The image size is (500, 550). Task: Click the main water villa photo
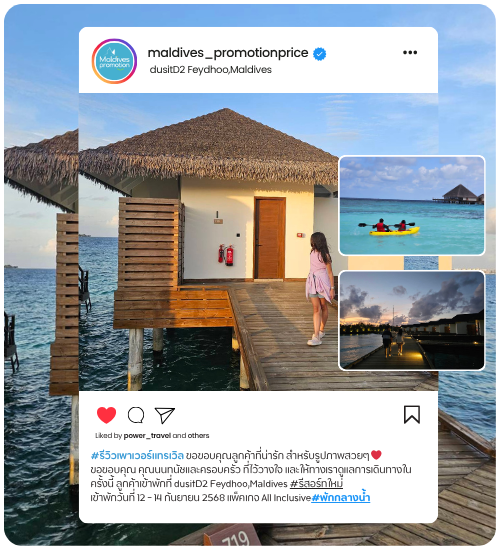209,242
